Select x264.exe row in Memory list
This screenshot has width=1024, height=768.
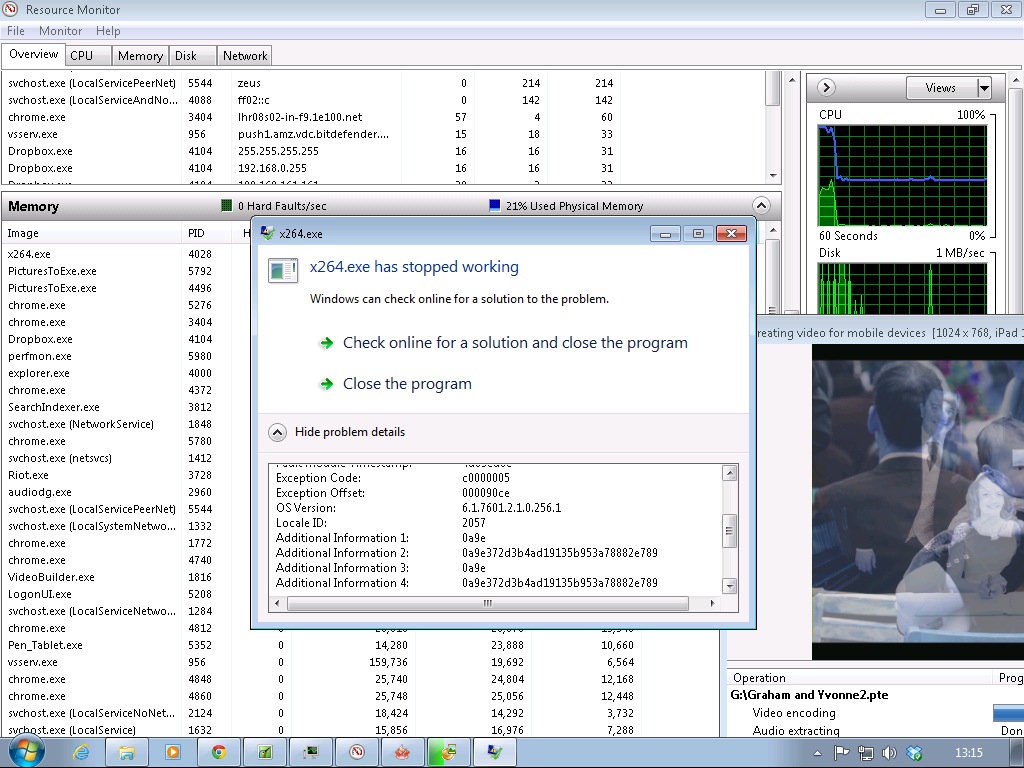30,254
